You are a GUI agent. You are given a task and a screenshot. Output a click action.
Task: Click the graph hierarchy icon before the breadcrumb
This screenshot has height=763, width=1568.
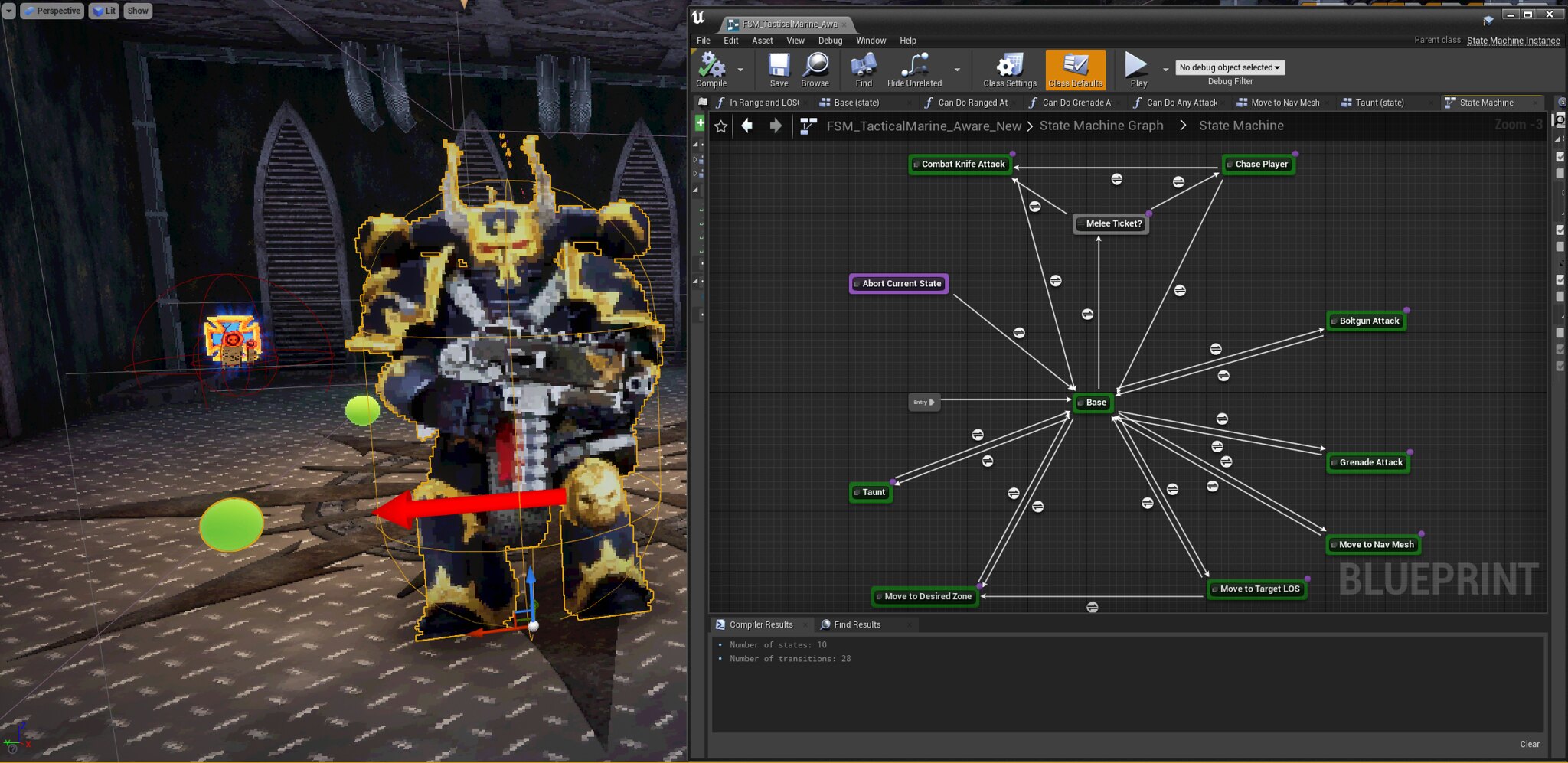pos(808,126)
